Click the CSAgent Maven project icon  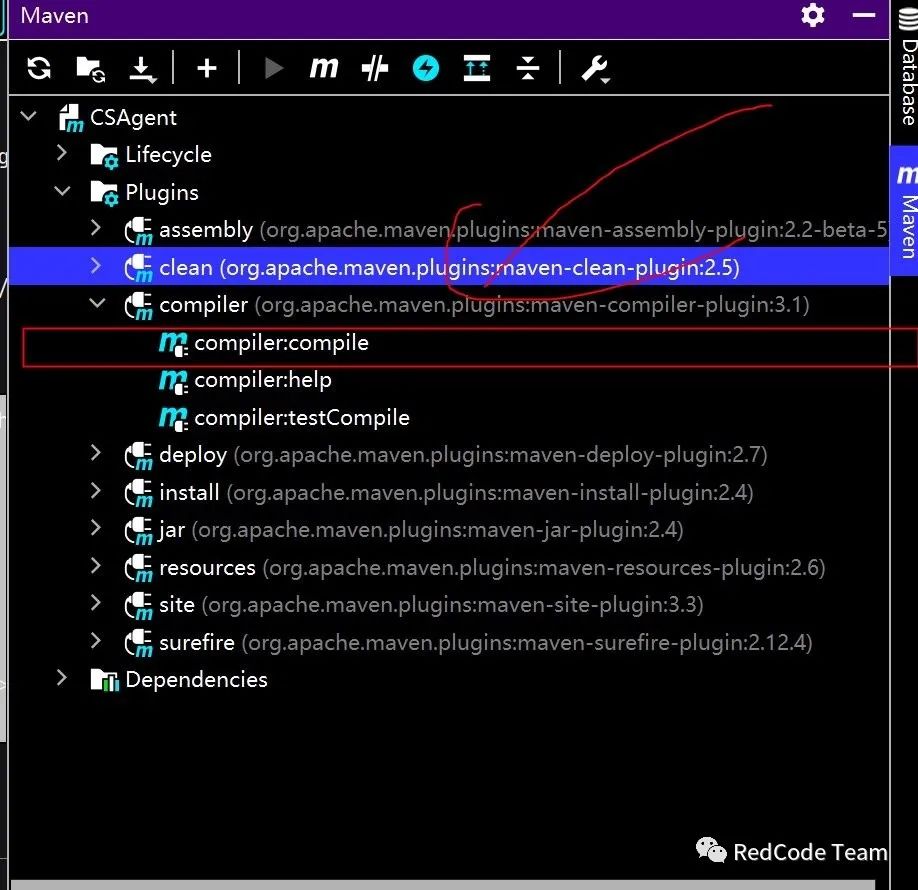(71, 118)
